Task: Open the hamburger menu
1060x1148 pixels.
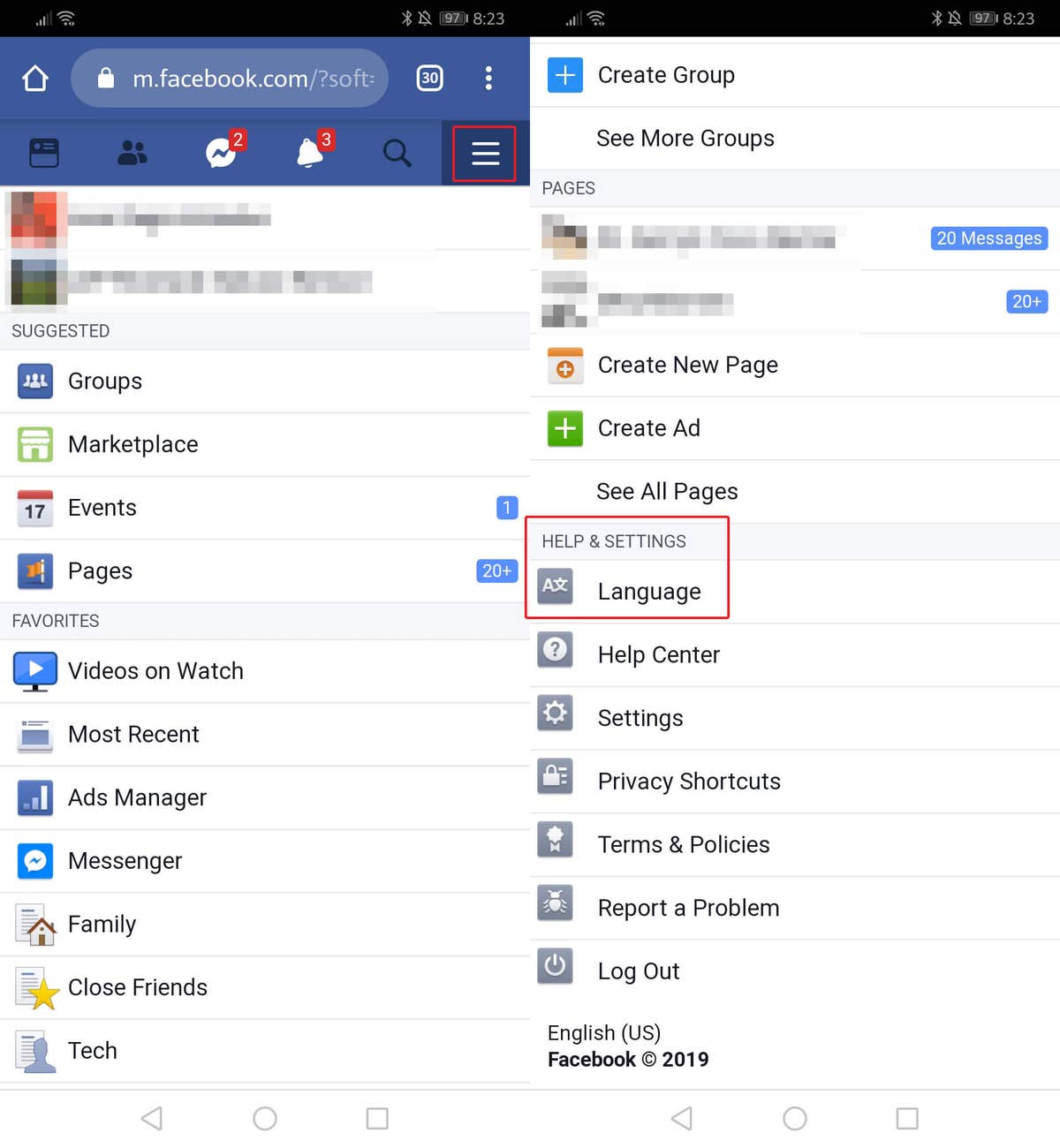Action: pos(484,153)
